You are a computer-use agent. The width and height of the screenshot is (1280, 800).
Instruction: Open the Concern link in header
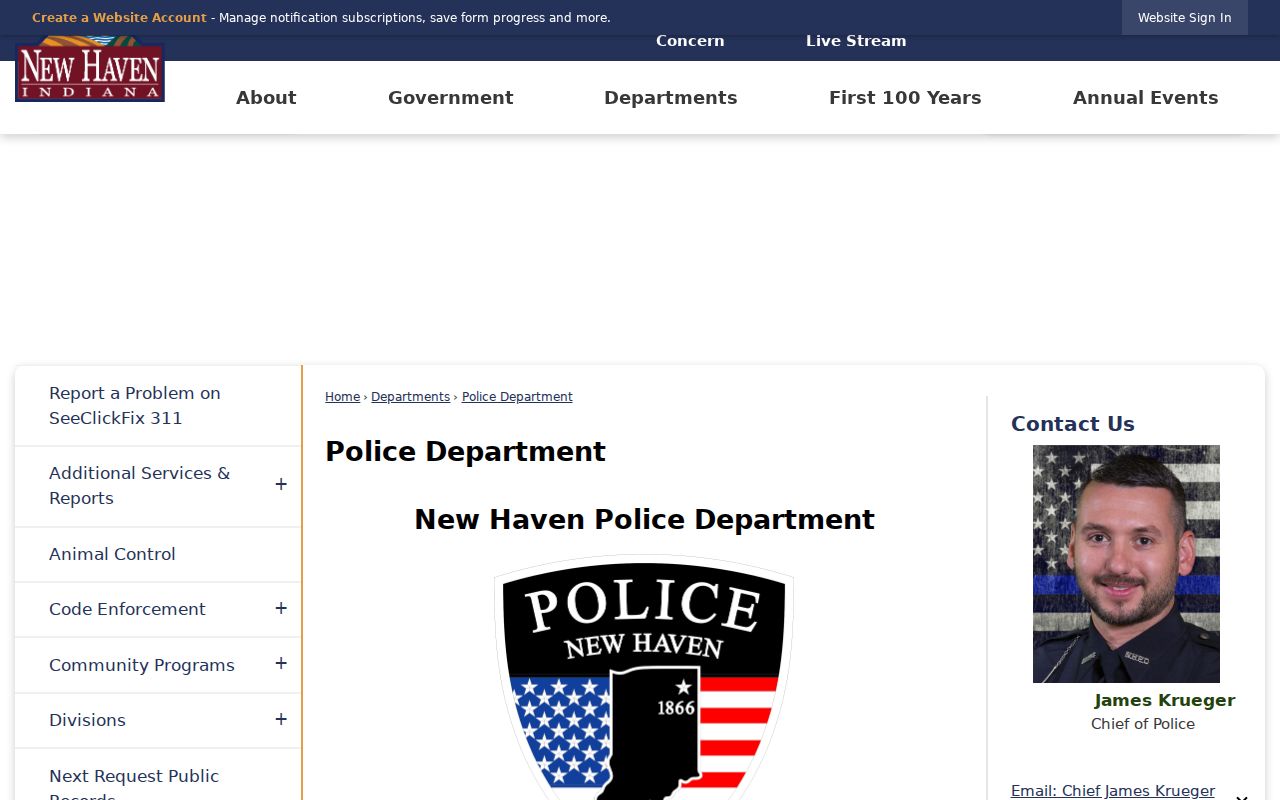pyautogui.click(x=690, y=41)
